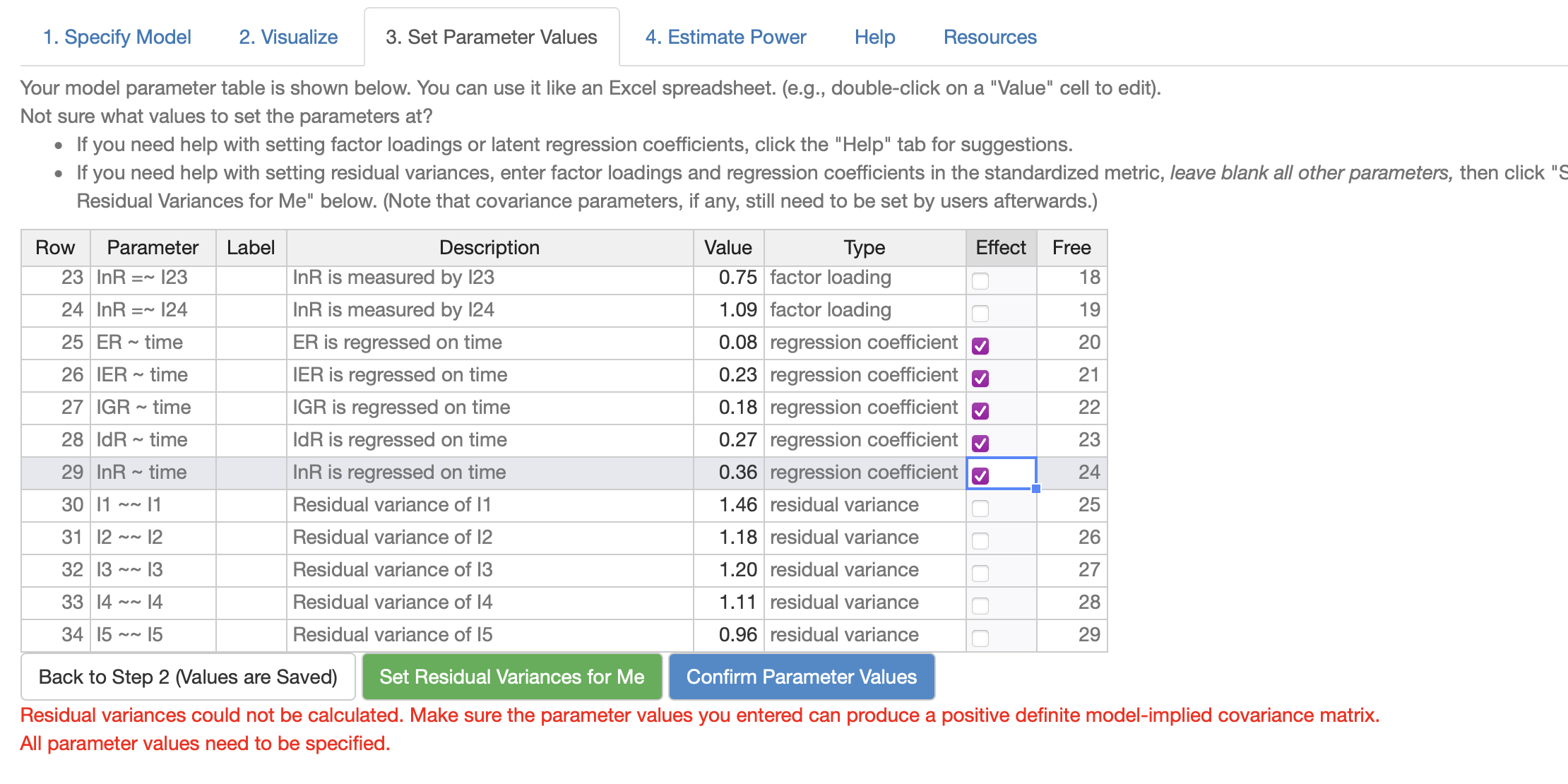Click Back to Step 2 button
Screen dimensions: 1568x784
188,677
